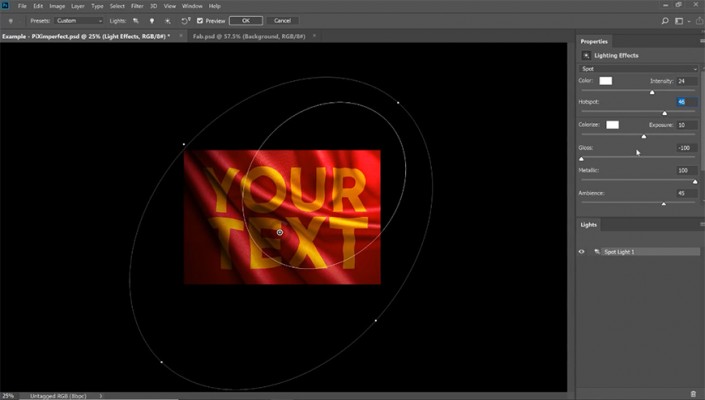Open the Filter menu
The width and height of the screenshot is (705, 400).
pos(137,6)
